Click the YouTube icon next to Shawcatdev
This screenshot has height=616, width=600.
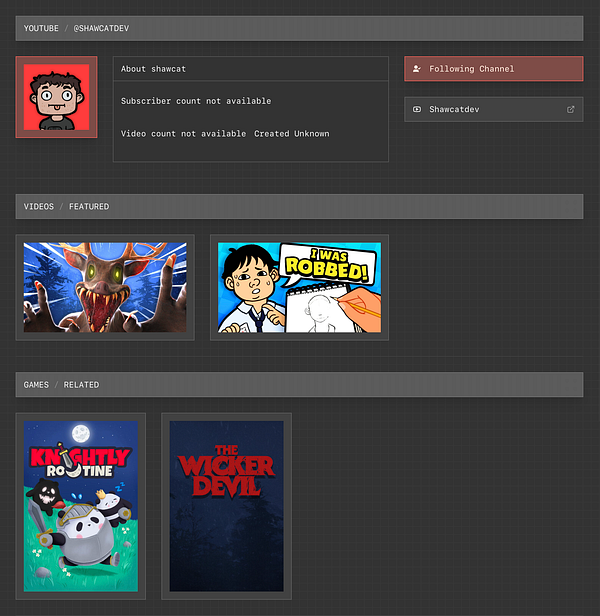point(417,109)
